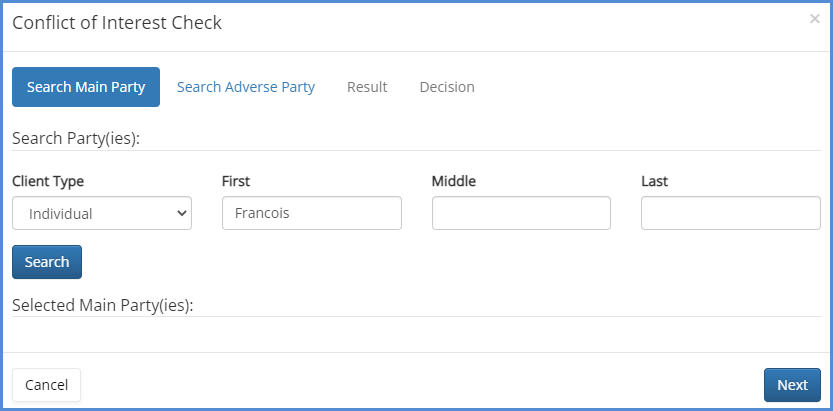The width and height of the screenshot is (833, 411).
Task: Click the Search Party(ies) heading
Action: [x=76, y=138]
